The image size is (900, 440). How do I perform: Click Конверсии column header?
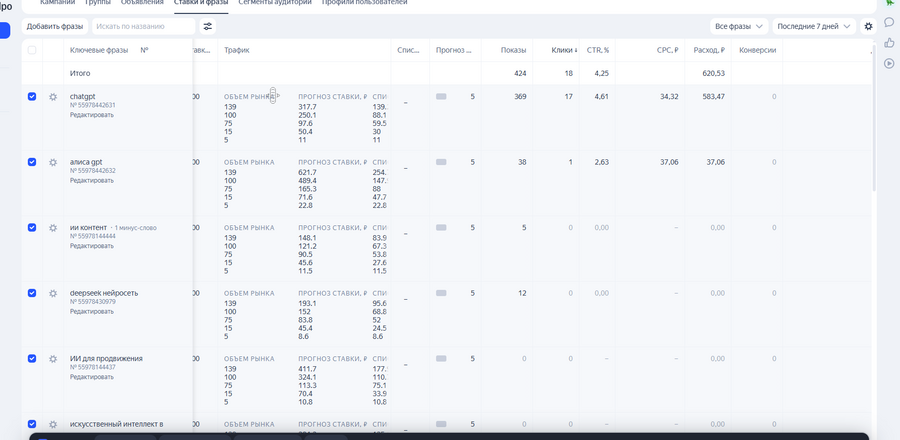pyautogui.click(x=758, y=50)
